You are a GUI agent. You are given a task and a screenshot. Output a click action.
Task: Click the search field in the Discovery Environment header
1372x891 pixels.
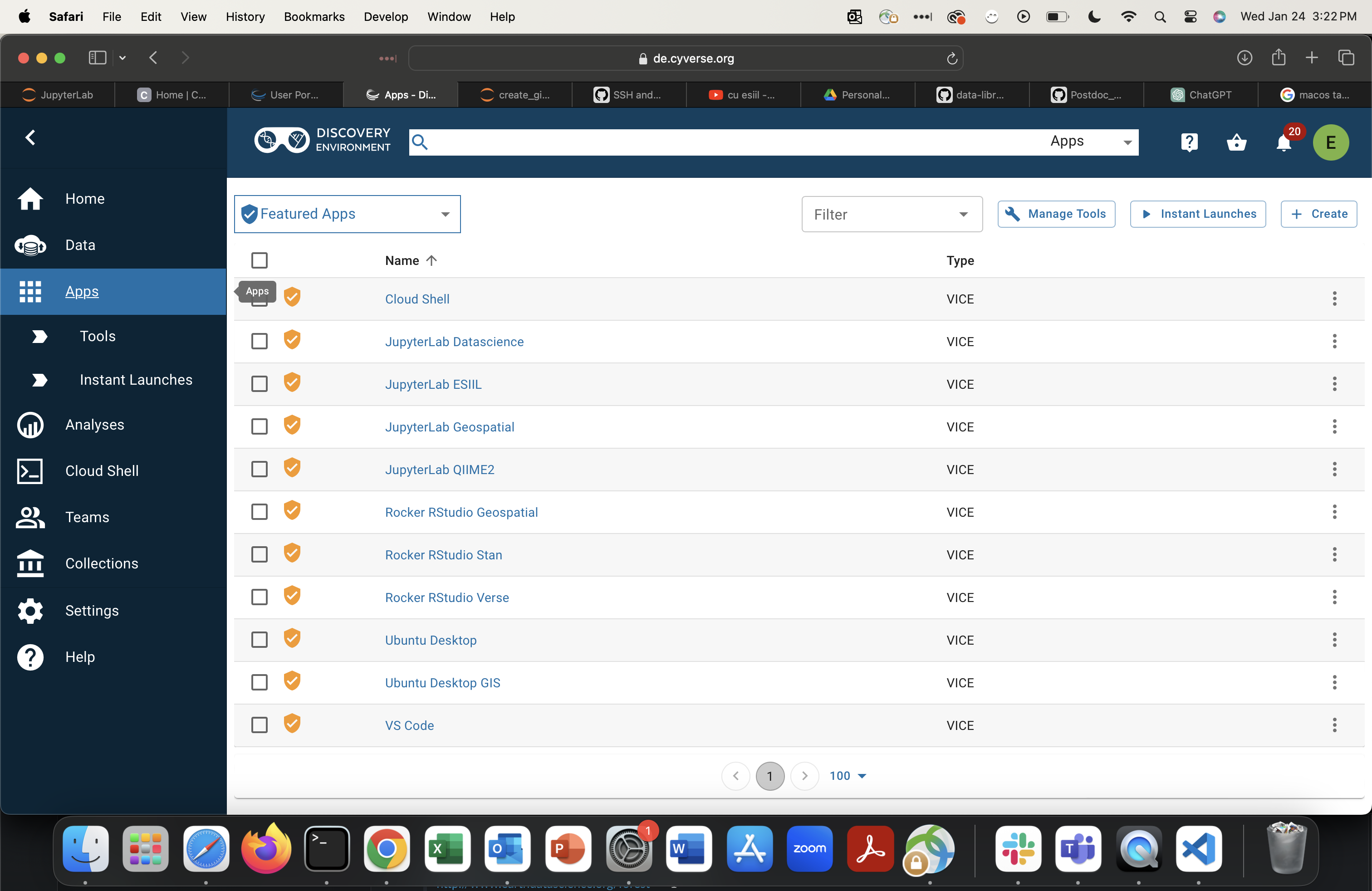(692, 142)
